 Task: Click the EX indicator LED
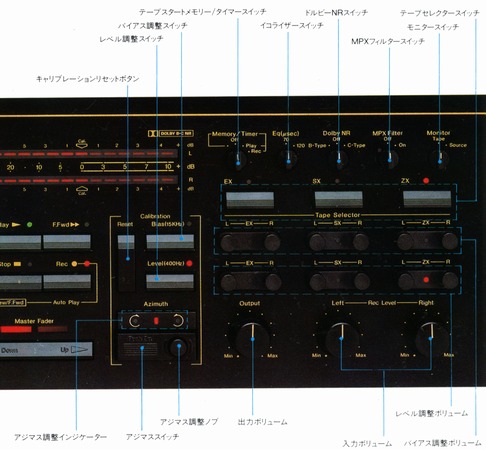coord(249,182)
